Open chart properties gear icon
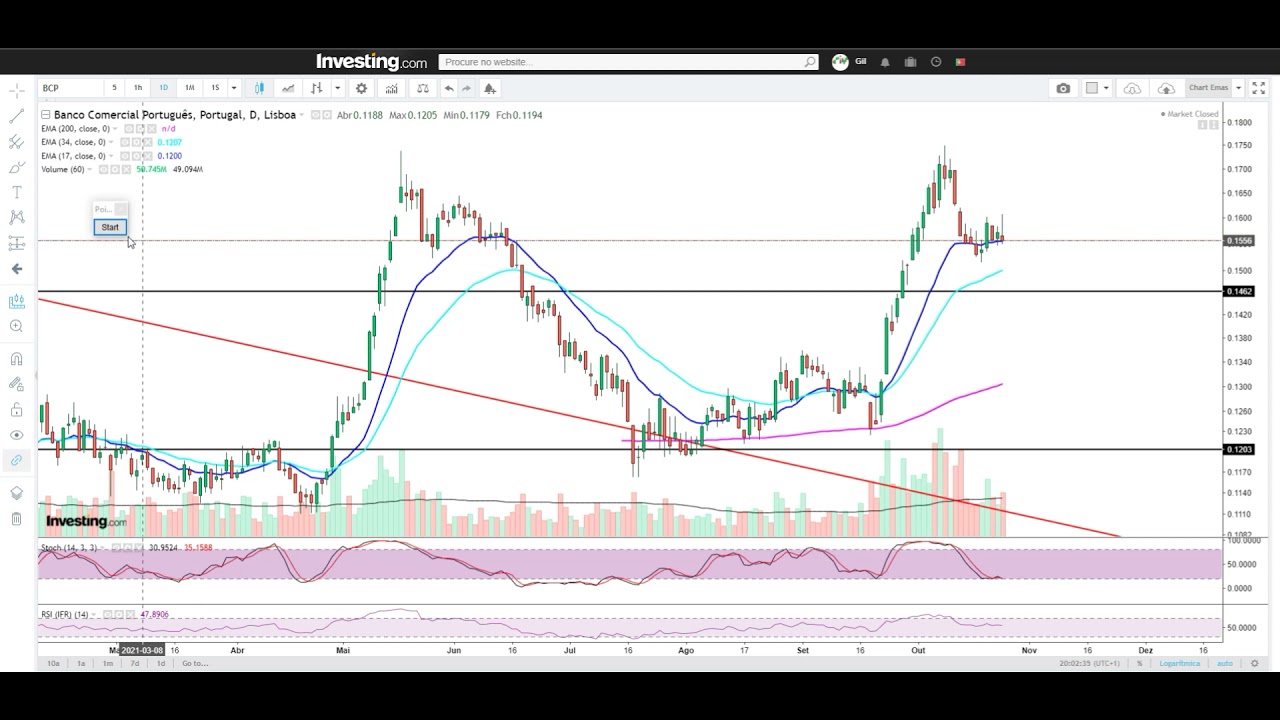1280x720 pixels. click(361, 88)
